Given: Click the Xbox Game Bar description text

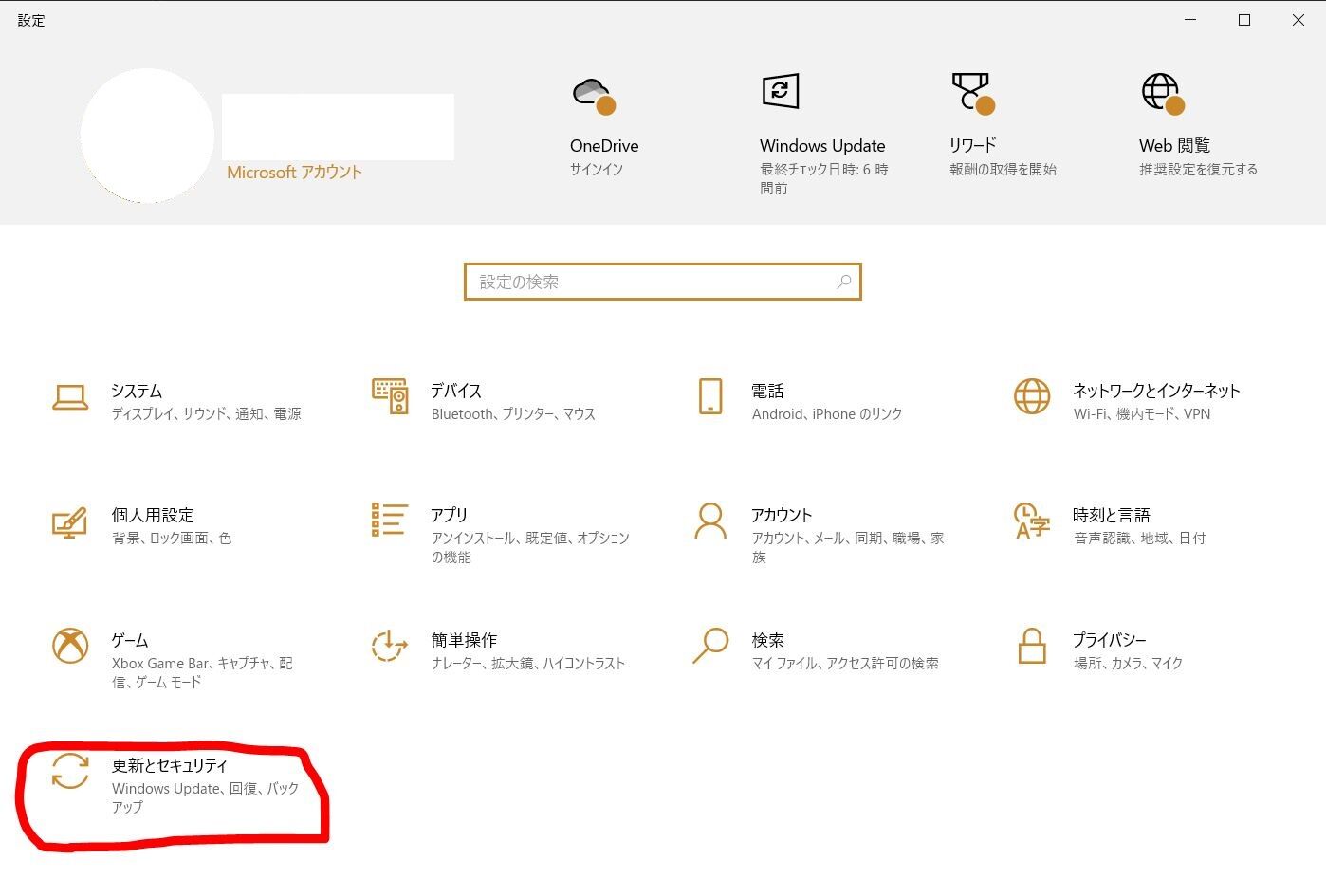Looking at the screenshot, I should [x=202, y=672].
